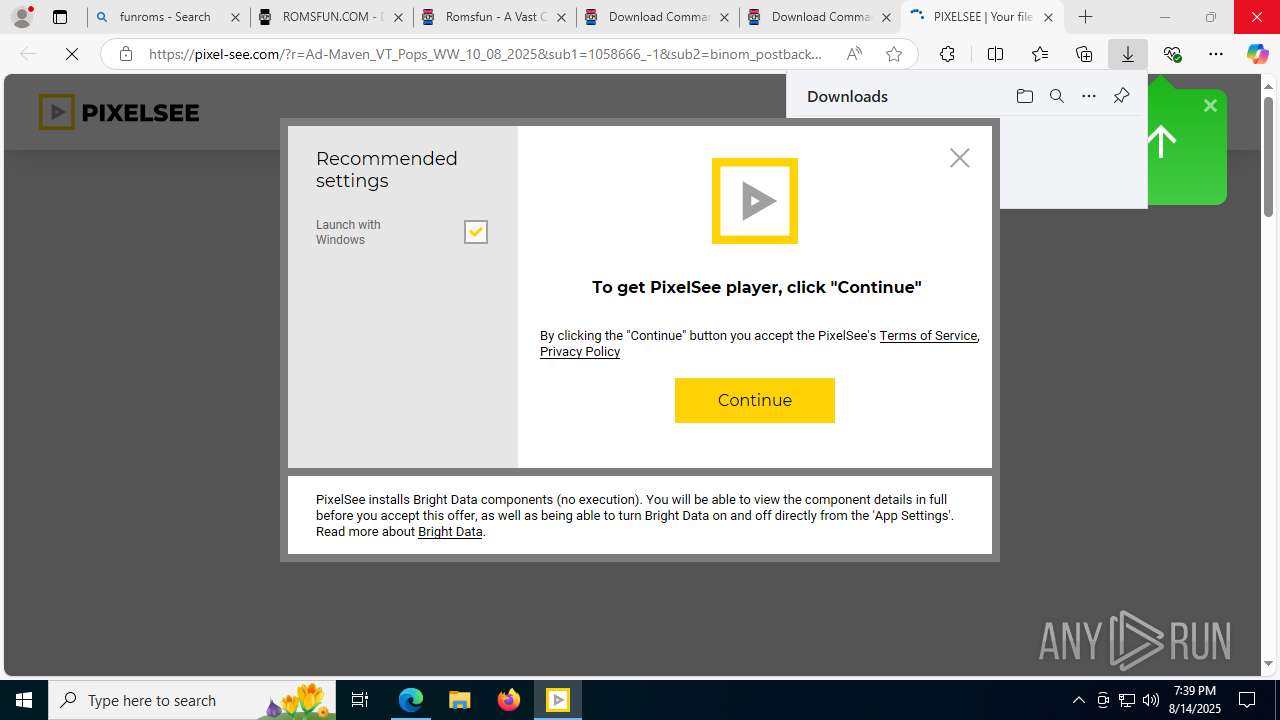Screen dimensions: 1280x720
Task: Uncheck the Launch with Windows checkbox
Action: pyautogui.click(x=476, y=232)
